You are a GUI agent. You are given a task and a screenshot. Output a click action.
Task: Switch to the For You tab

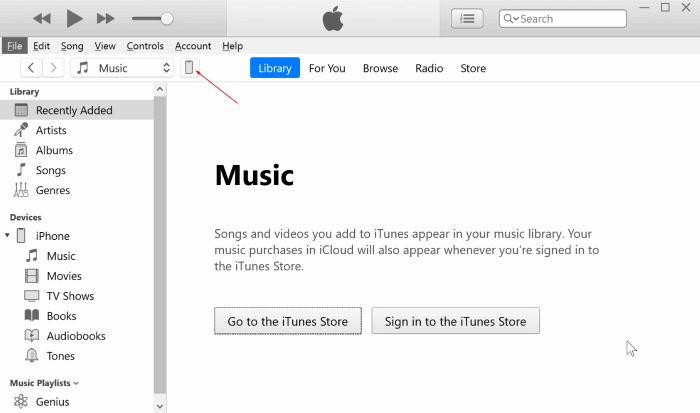[x=327, y=68]
